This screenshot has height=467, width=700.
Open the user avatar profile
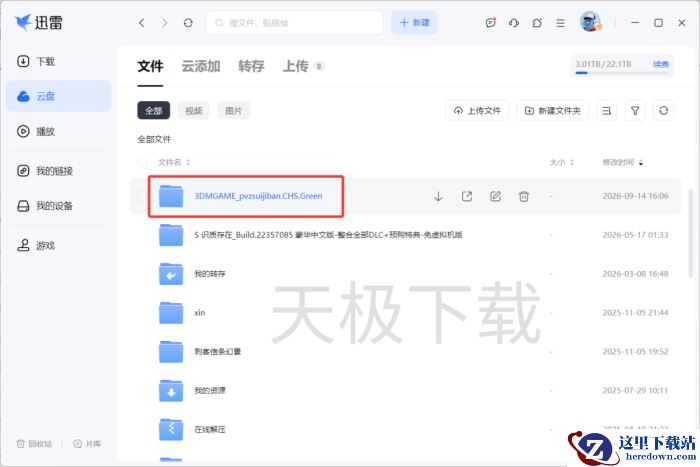pyautogui.click(x=590, y=21)
